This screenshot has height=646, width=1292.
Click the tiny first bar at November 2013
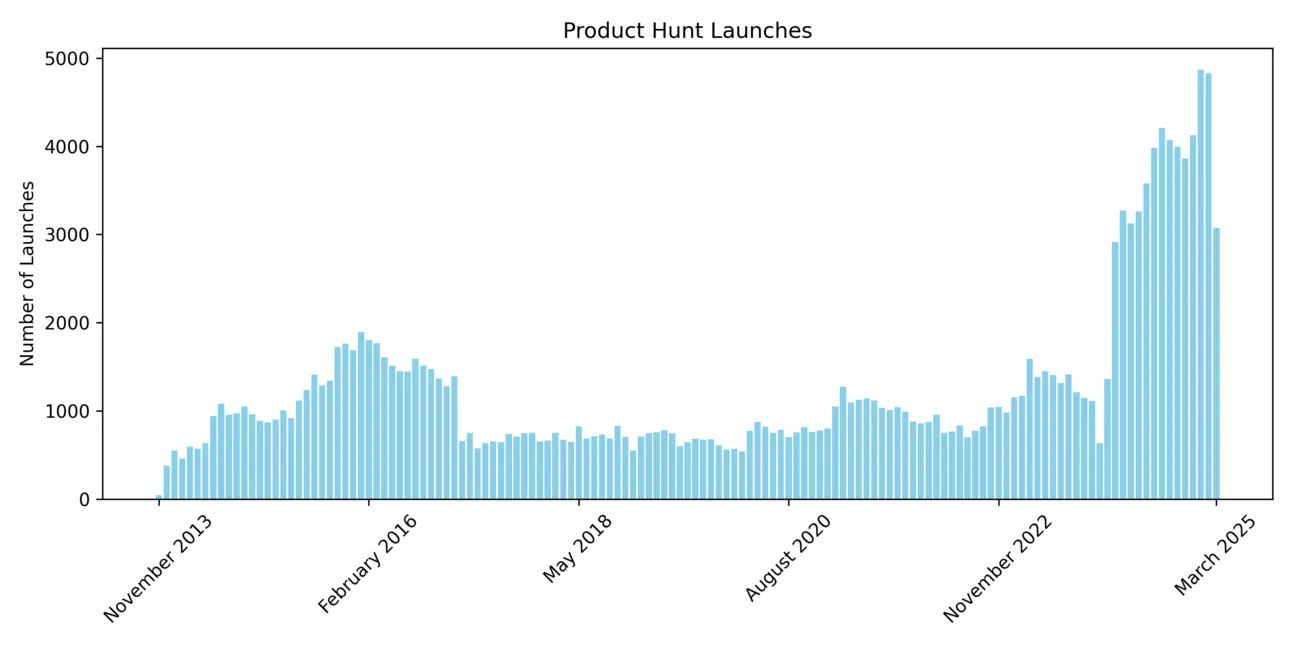[159, 497]
